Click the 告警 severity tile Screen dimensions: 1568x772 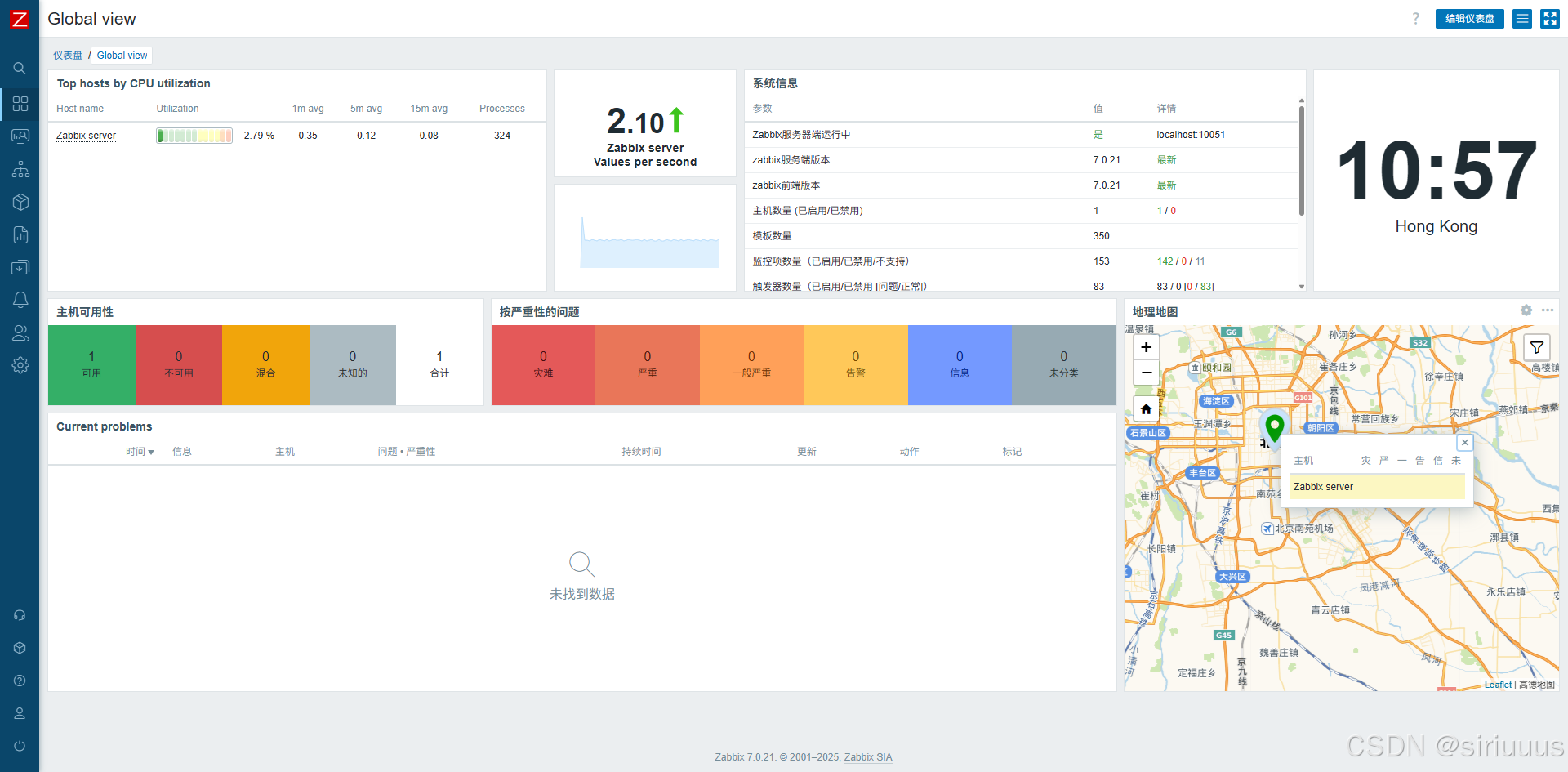point(856,365)
